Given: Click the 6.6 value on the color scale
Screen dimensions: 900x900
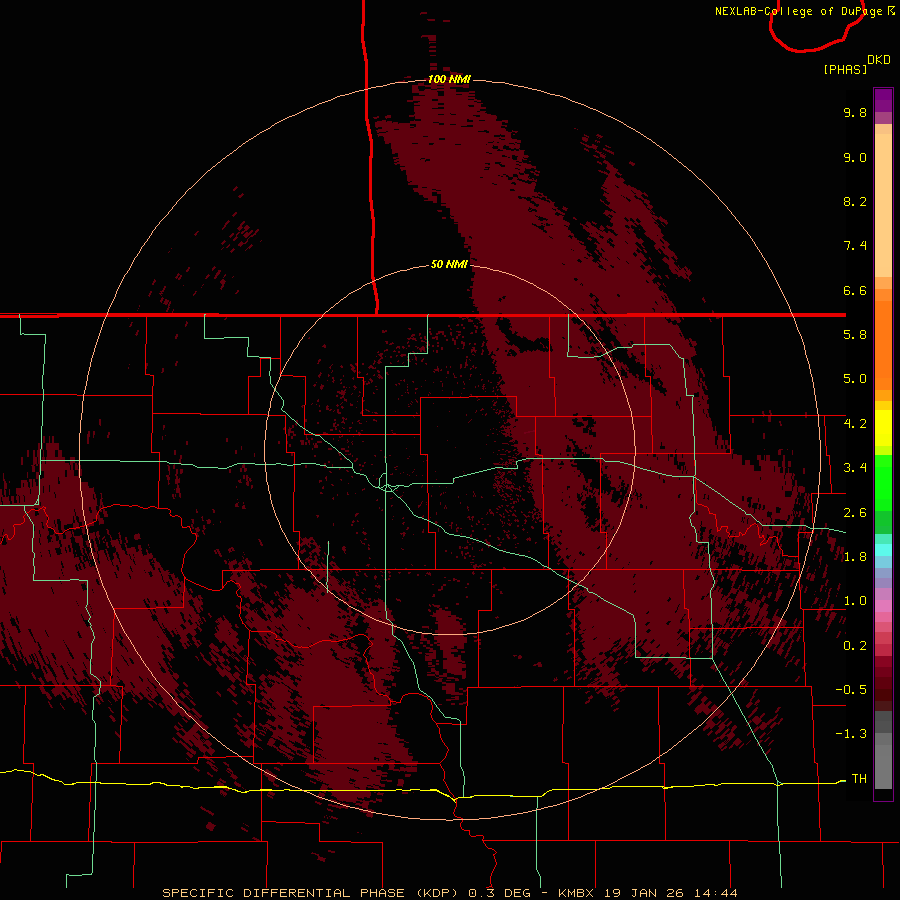Looking at the screenshot, I should [855, 290].
